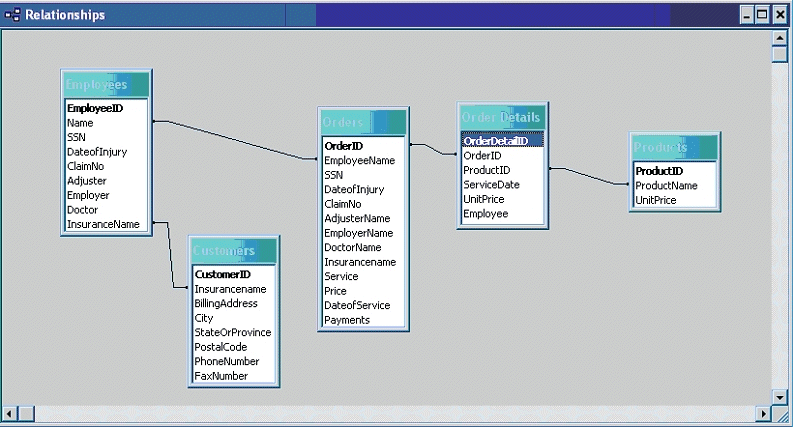Image resolution: width=793 pixels, height=427 pixels.
Task: Select InsuranceName field in Employees table
Action: tap(106, 224)
